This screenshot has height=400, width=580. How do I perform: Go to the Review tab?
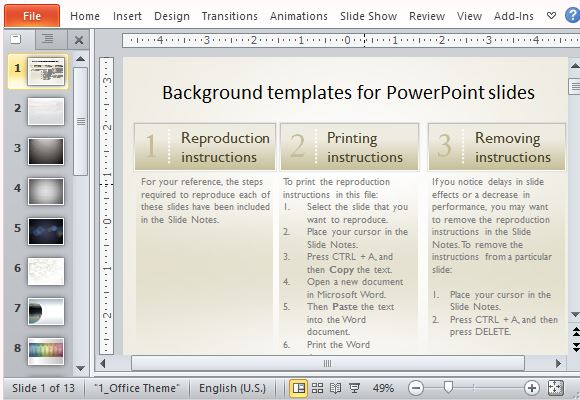427,16
